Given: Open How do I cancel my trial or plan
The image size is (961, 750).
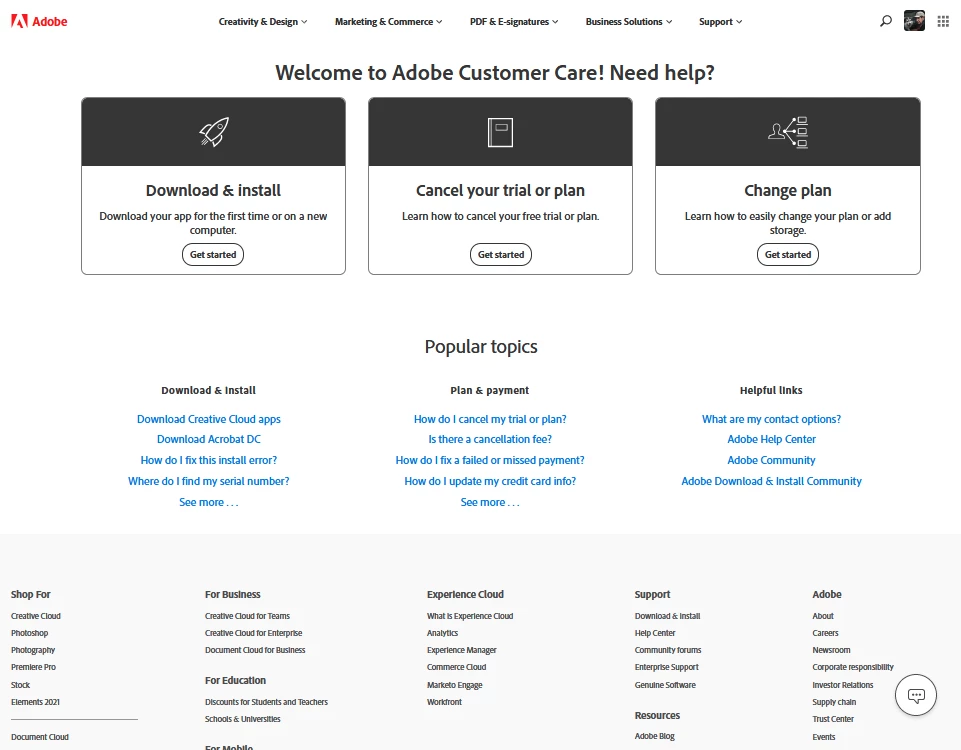Looking at the screenshot, I should click(490, 419).
